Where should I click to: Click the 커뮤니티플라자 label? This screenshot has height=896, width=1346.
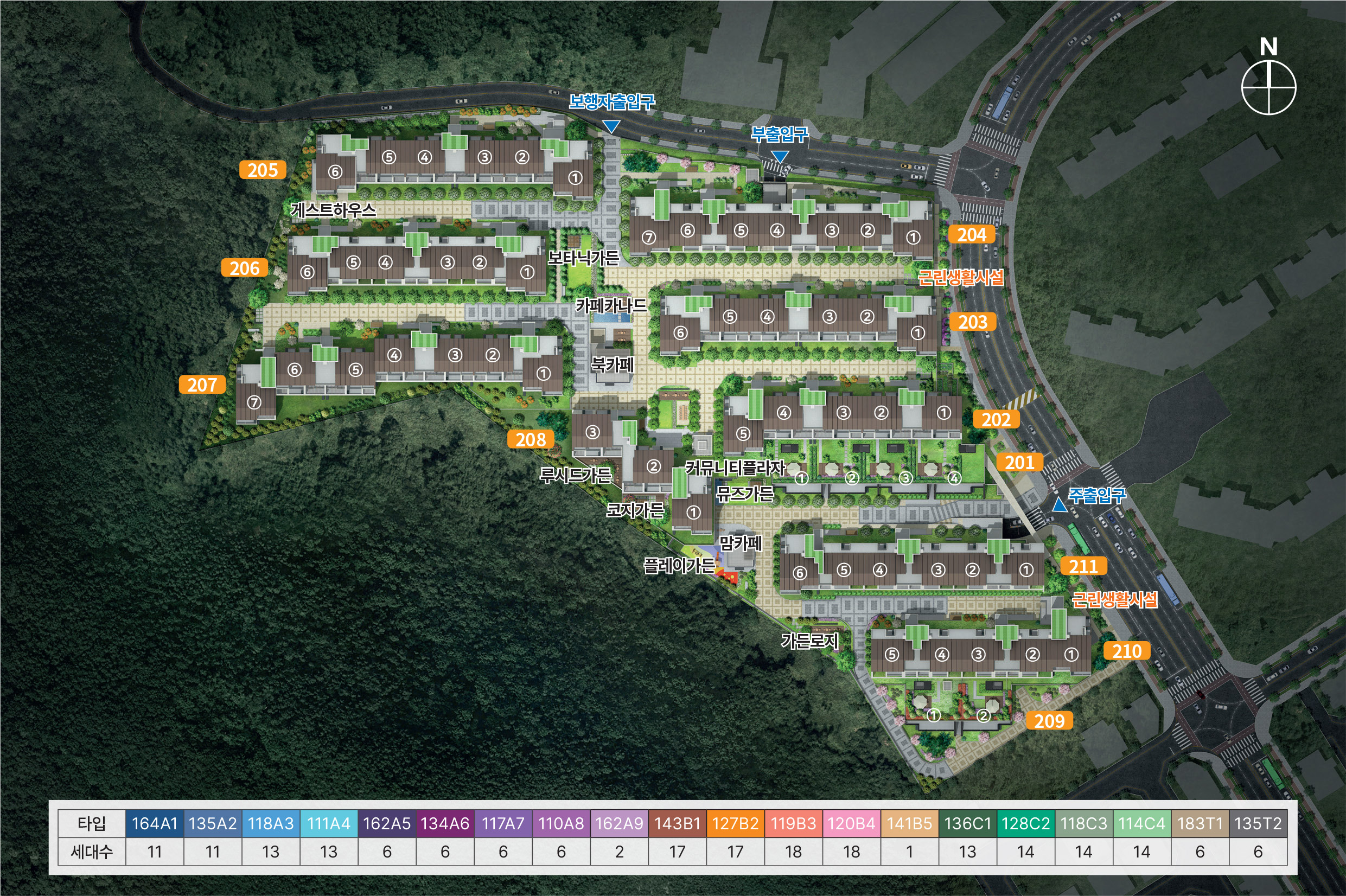click(735, 468)
